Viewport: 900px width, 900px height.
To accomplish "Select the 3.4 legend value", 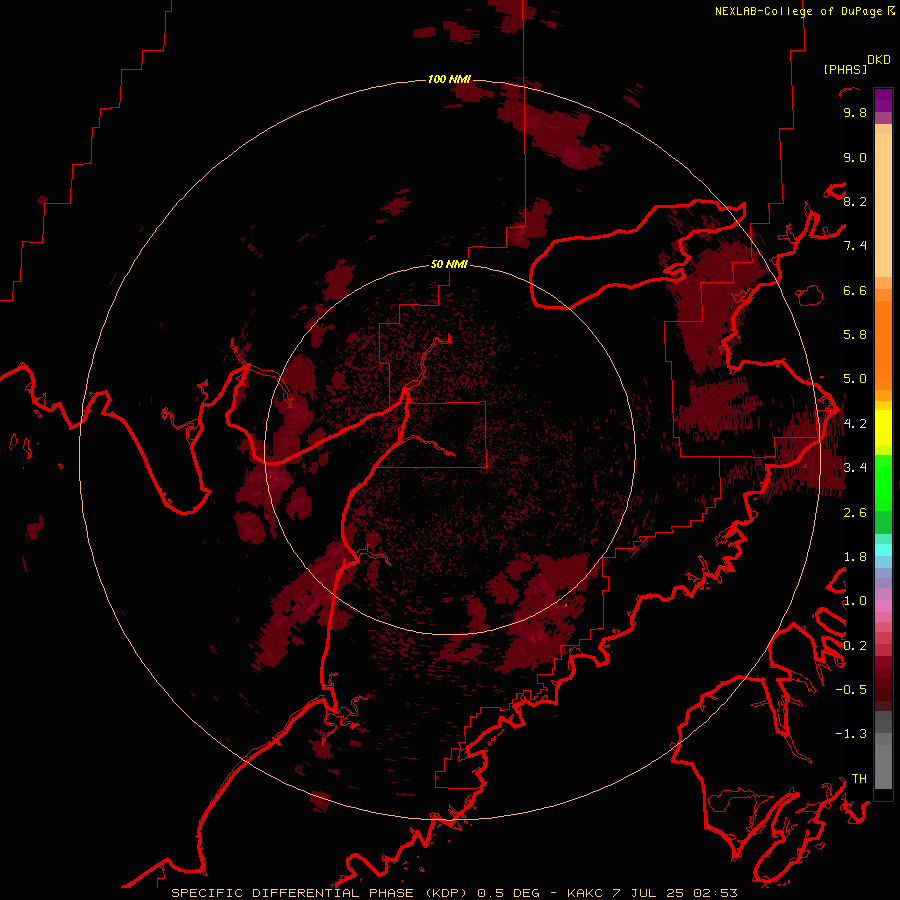I will [855, 468].
